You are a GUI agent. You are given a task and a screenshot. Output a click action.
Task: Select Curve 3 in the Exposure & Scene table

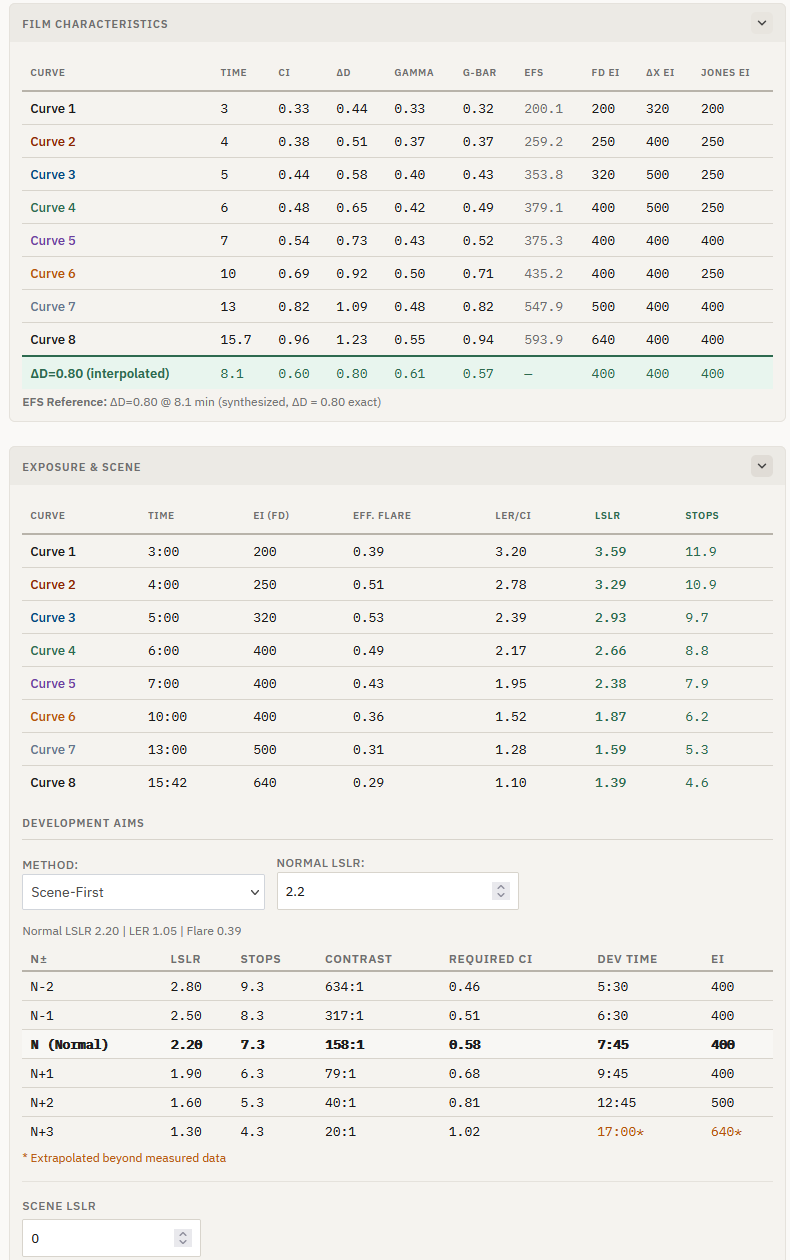[53, 618]
